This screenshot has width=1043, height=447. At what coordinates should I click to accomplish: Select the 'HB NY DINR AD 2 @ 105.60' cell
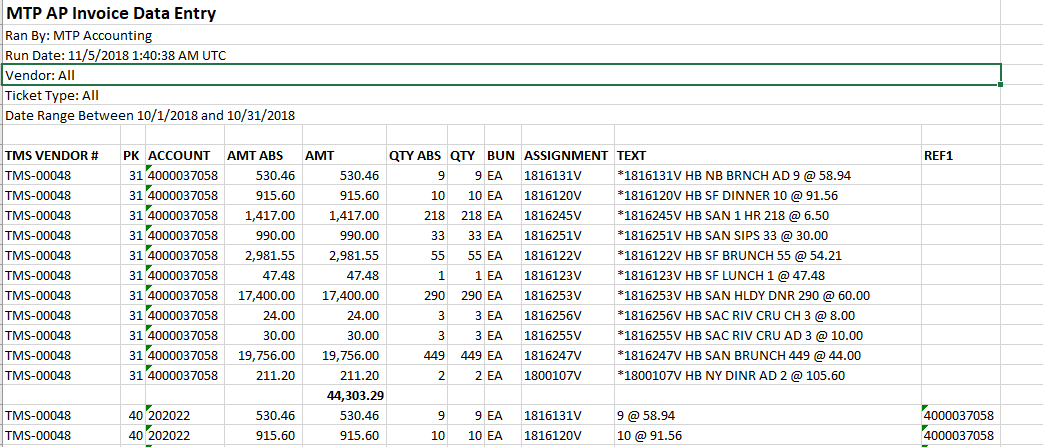[x=732, y=375]
